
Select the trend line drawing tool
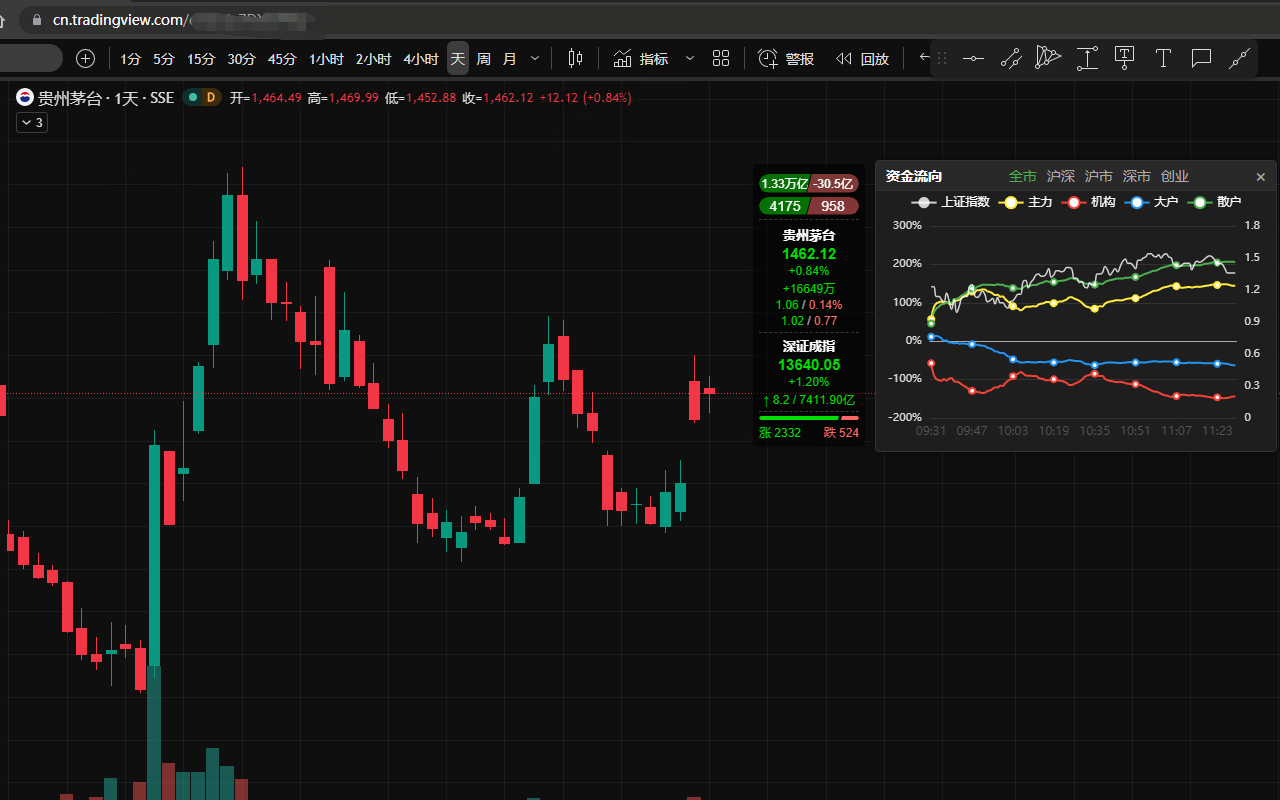click(1011, 59)
